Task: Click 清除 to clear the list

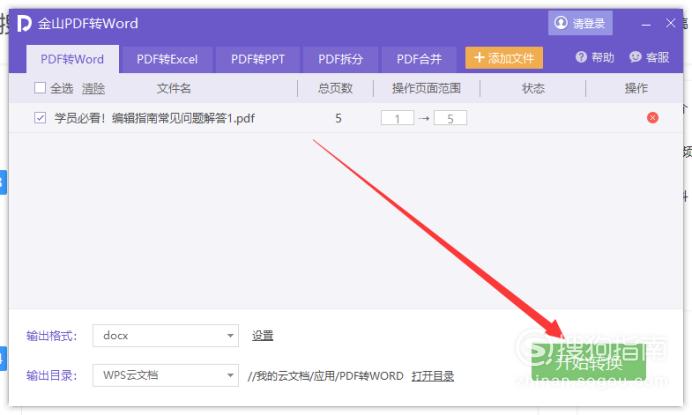Action: [93, 88]
